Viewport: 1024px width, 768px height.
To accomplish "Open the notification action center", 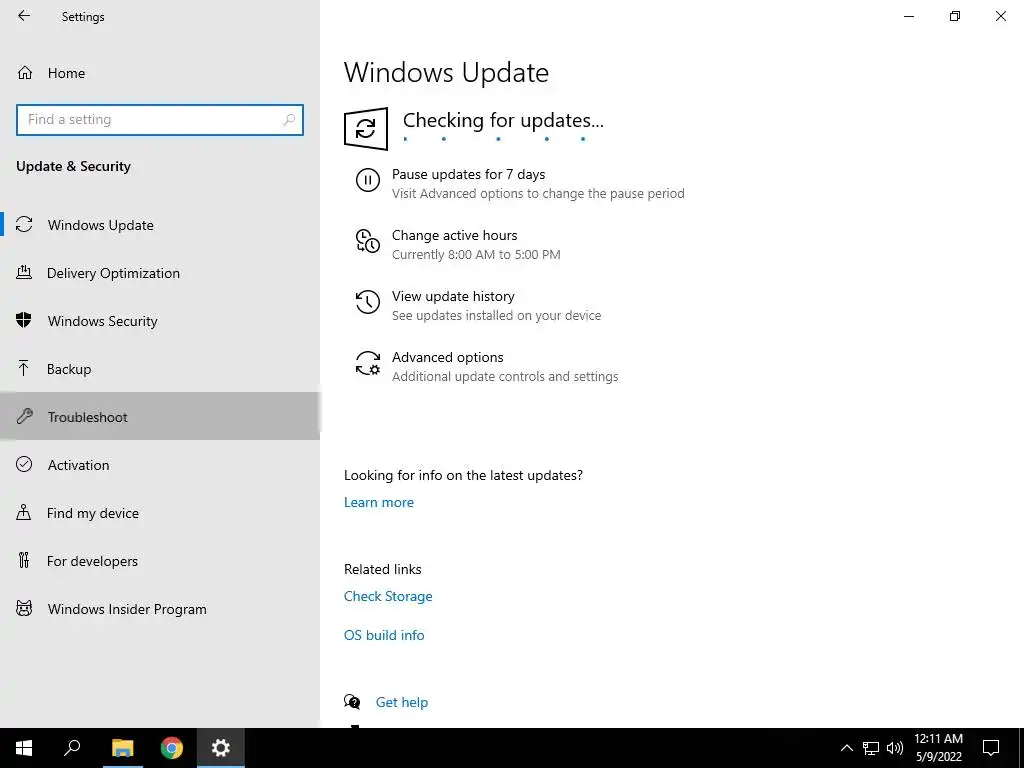I will (991, 748).
